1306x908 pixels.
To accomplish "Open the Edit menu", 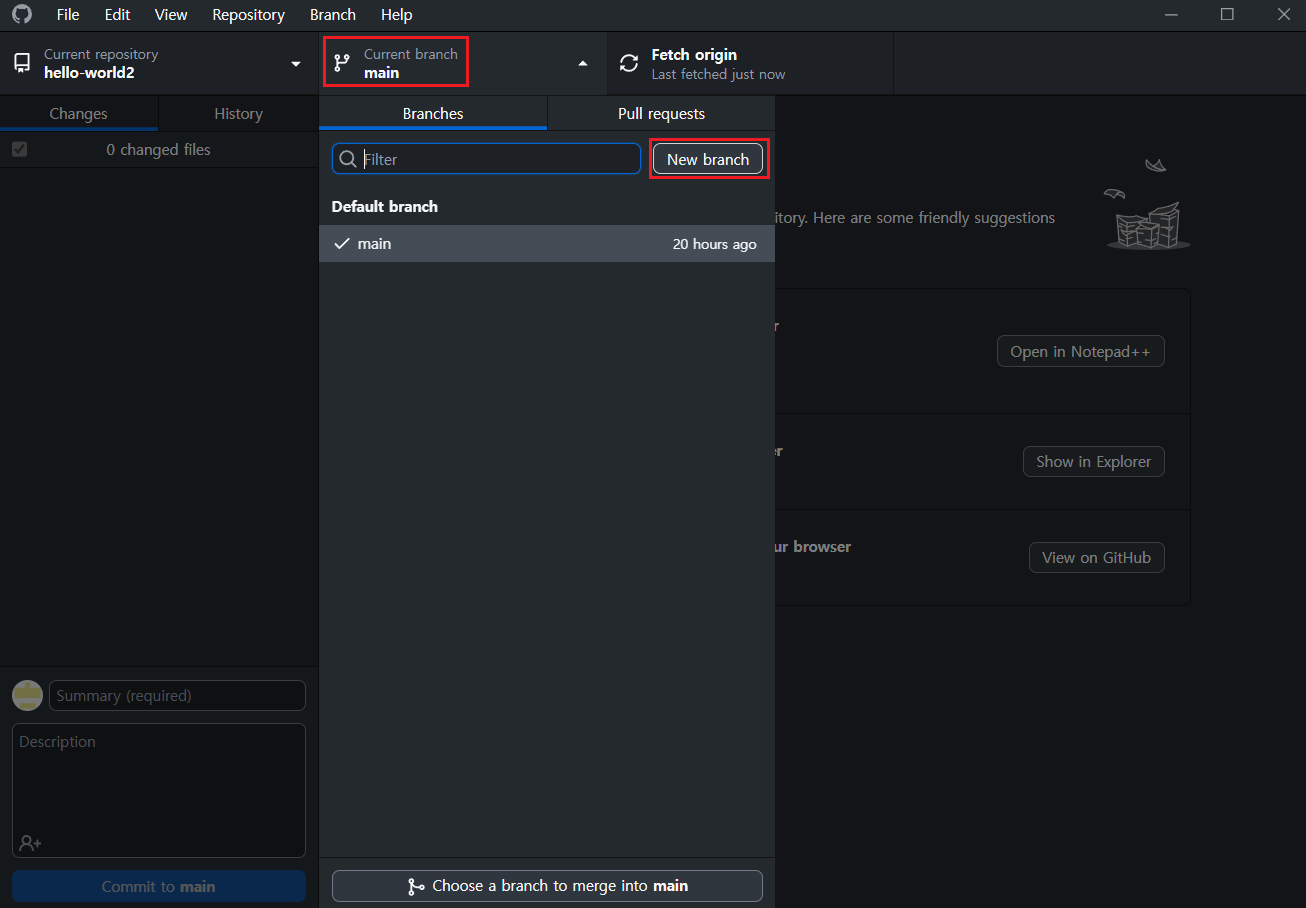I will coord(117,15).
